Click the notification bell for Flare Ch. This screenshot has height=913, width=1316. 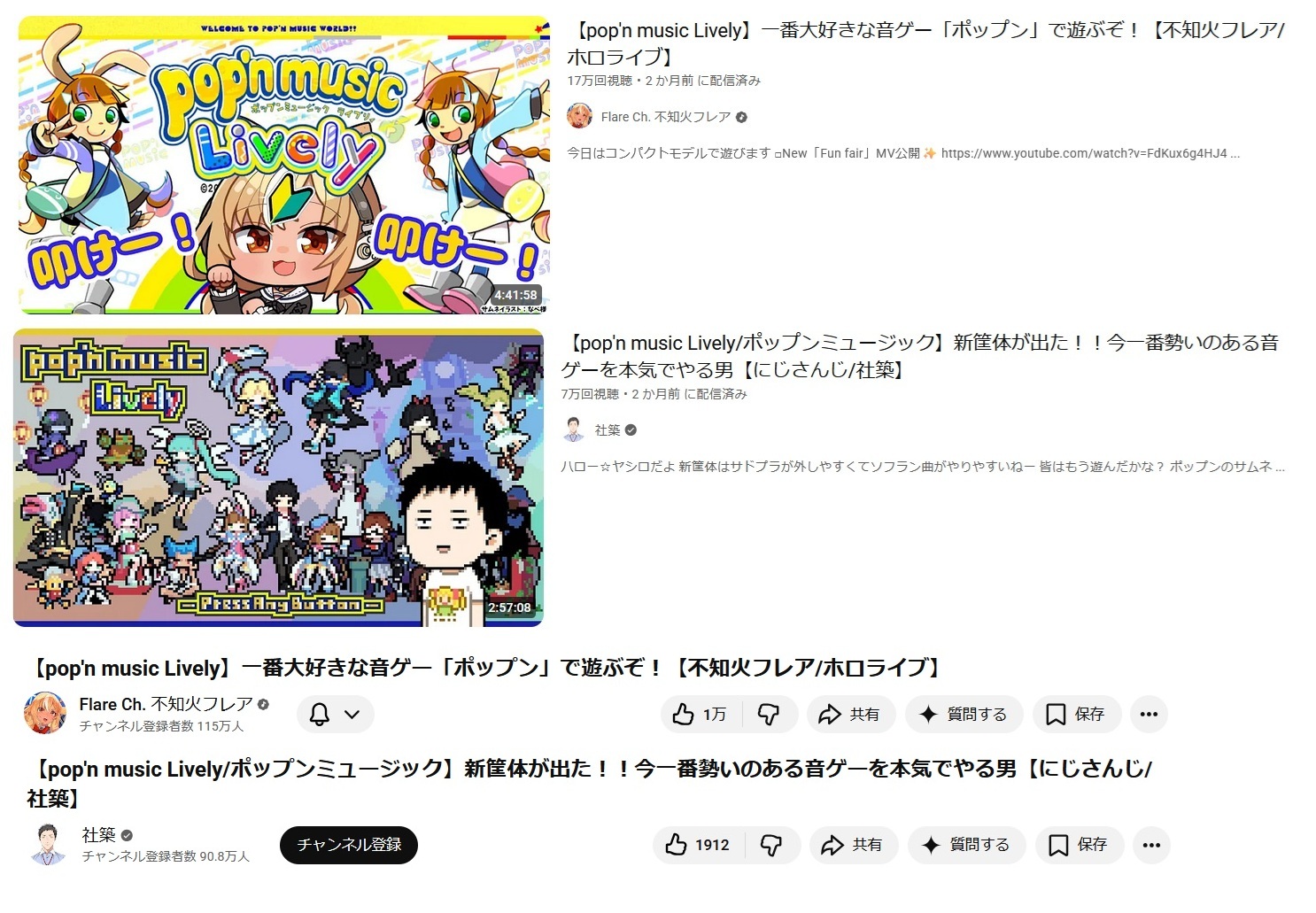tap(320, 714)
